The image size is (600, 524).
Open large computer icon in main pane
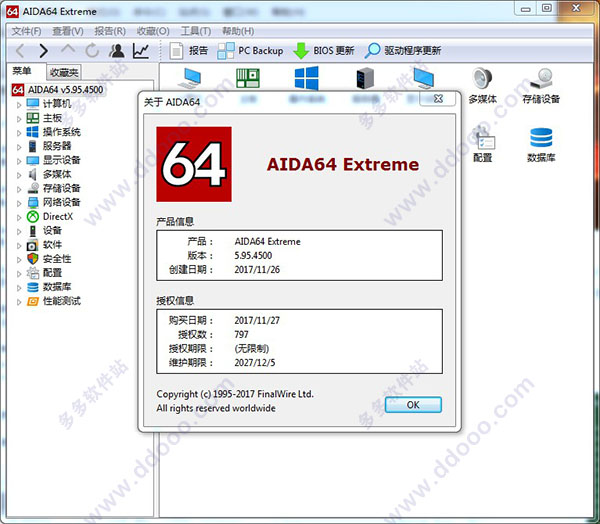tap(190, 78)
